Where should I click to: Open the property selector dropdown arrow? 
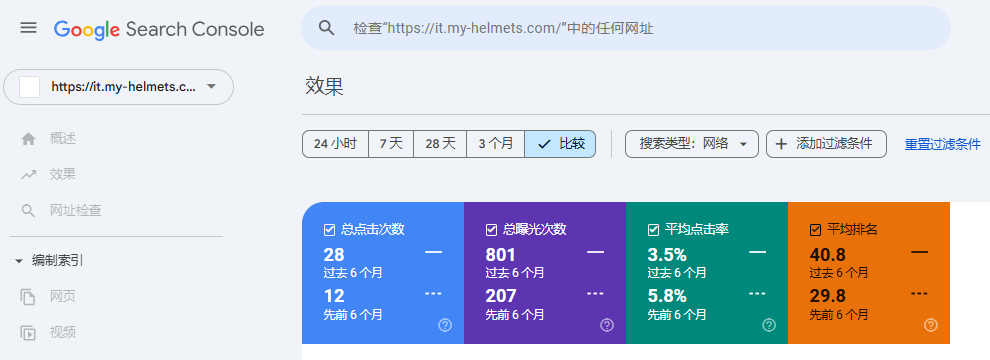click(212, 87)
